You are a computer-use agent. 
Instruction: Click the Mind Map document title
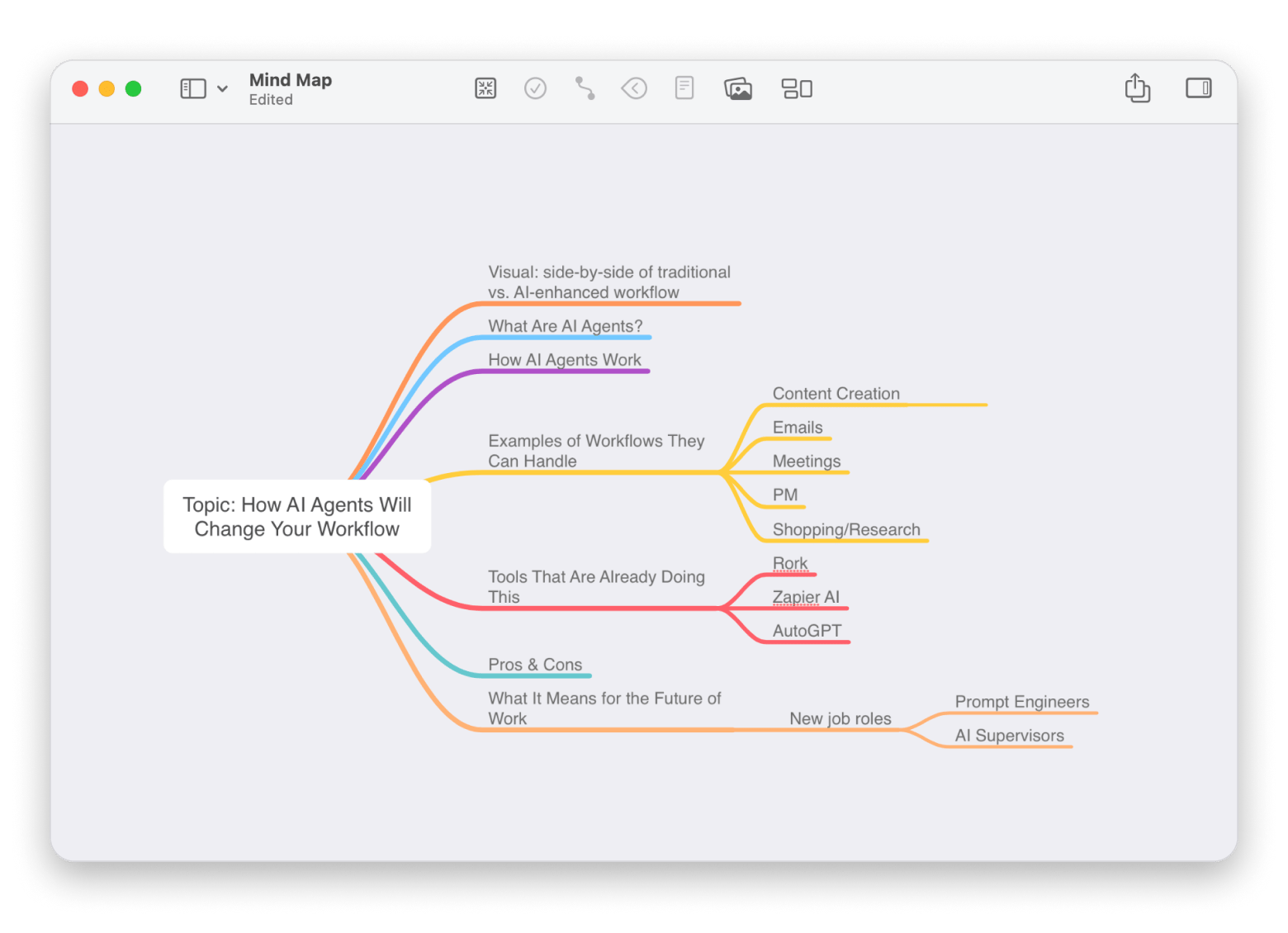[x=291, y=80]
